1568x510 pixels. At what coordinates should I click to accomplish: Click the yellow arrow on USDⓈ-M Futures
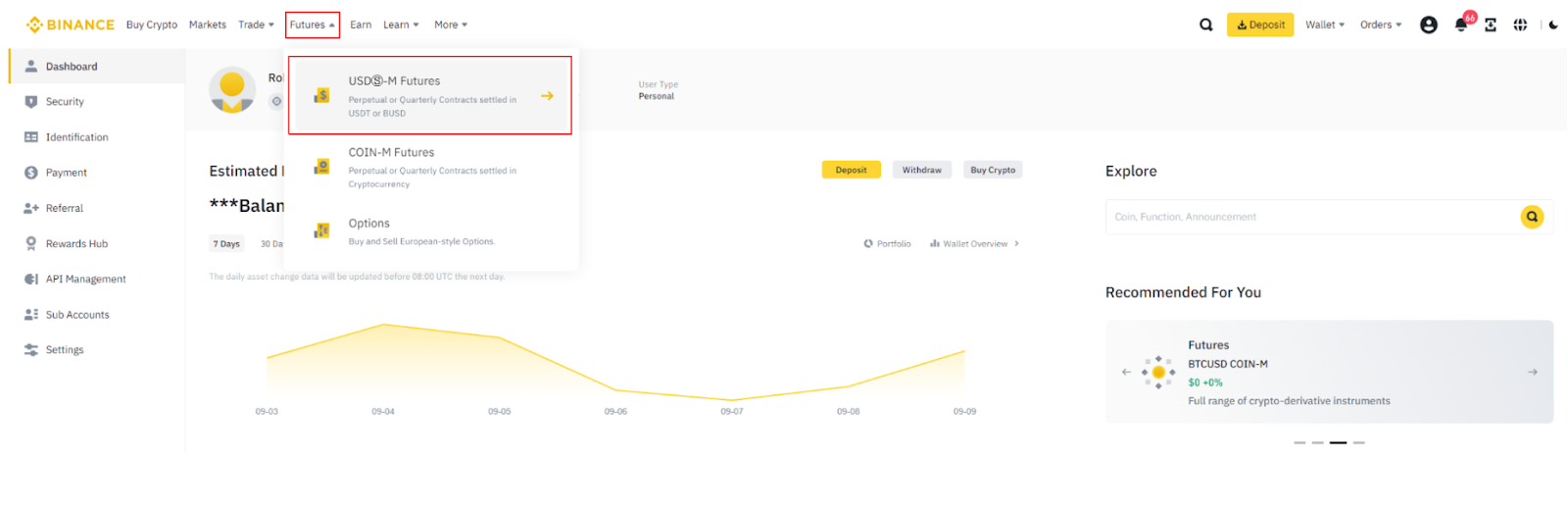(x=547, y=95)
